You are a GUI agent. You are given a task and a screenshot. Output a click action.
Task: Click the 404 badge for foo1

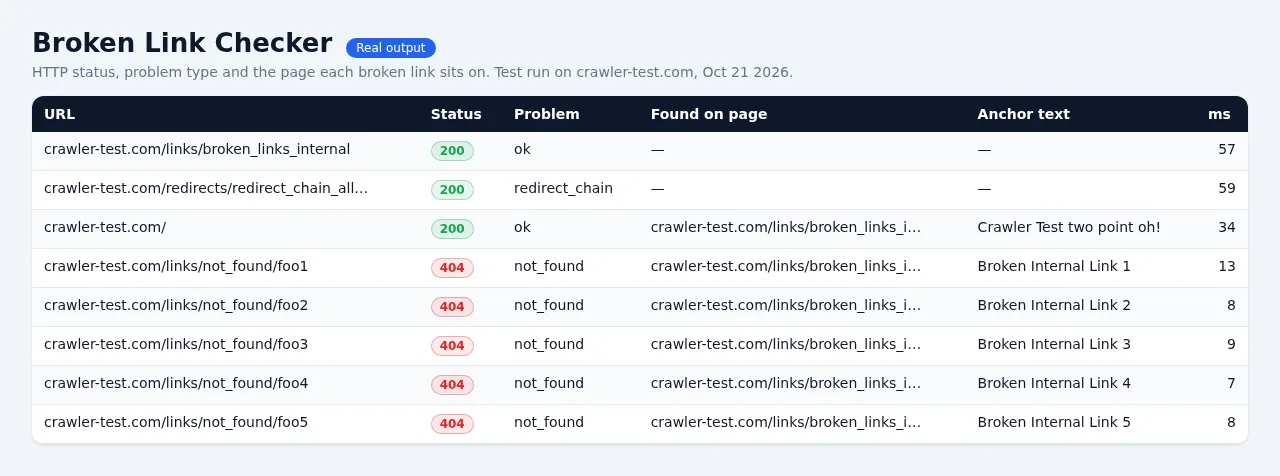(x=452, y=268)
